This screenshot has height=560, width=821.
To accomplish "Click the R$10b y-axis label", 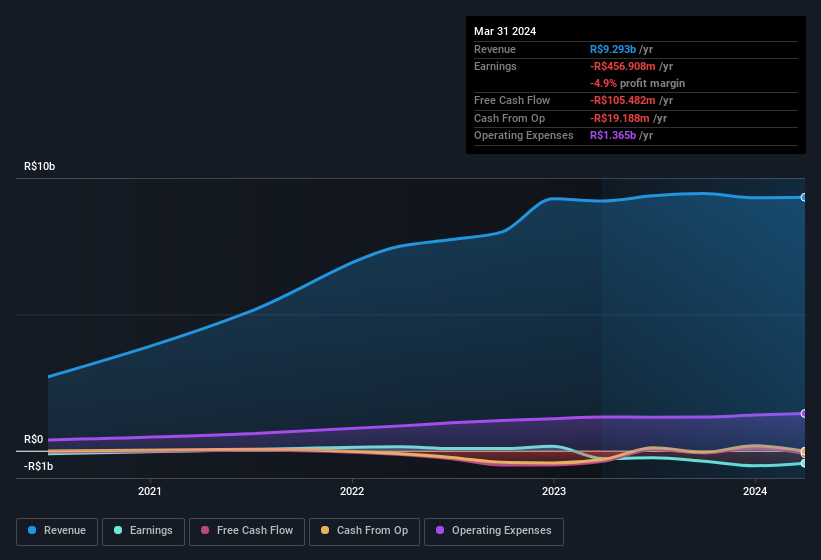I will point(39,166).
